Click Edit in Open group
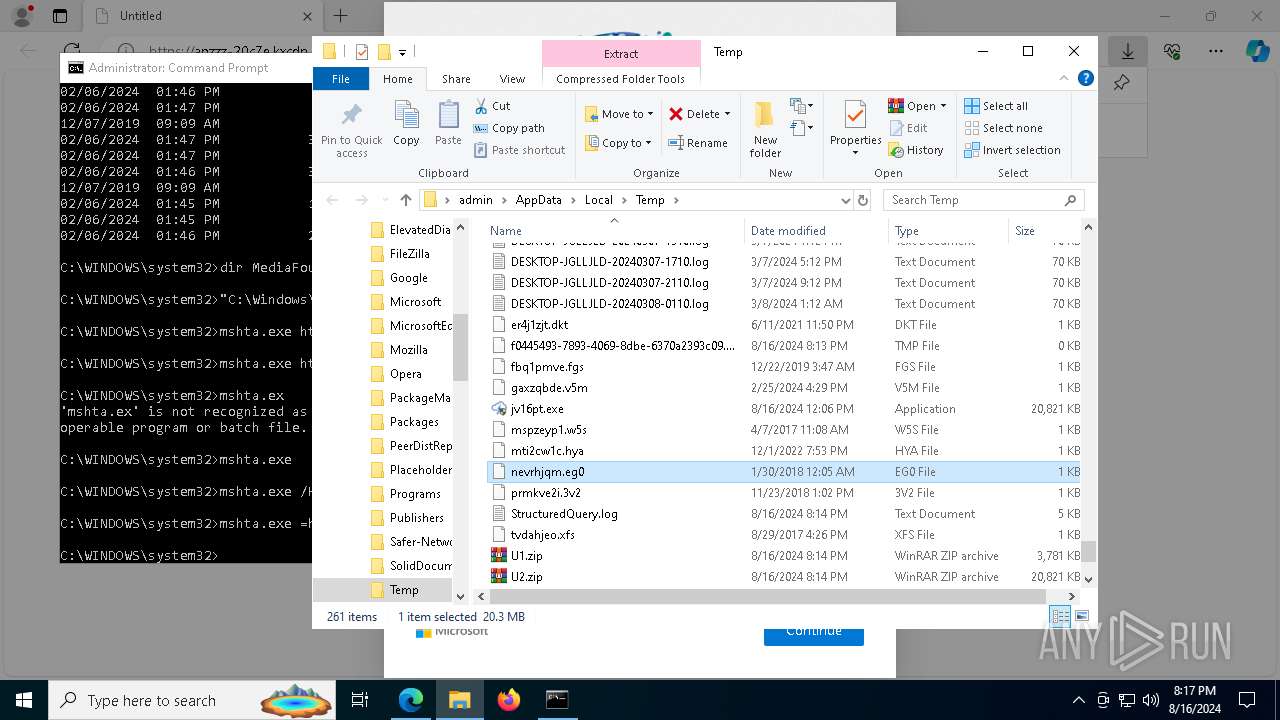The image size is (1280, 720). (x=907, y=128)
